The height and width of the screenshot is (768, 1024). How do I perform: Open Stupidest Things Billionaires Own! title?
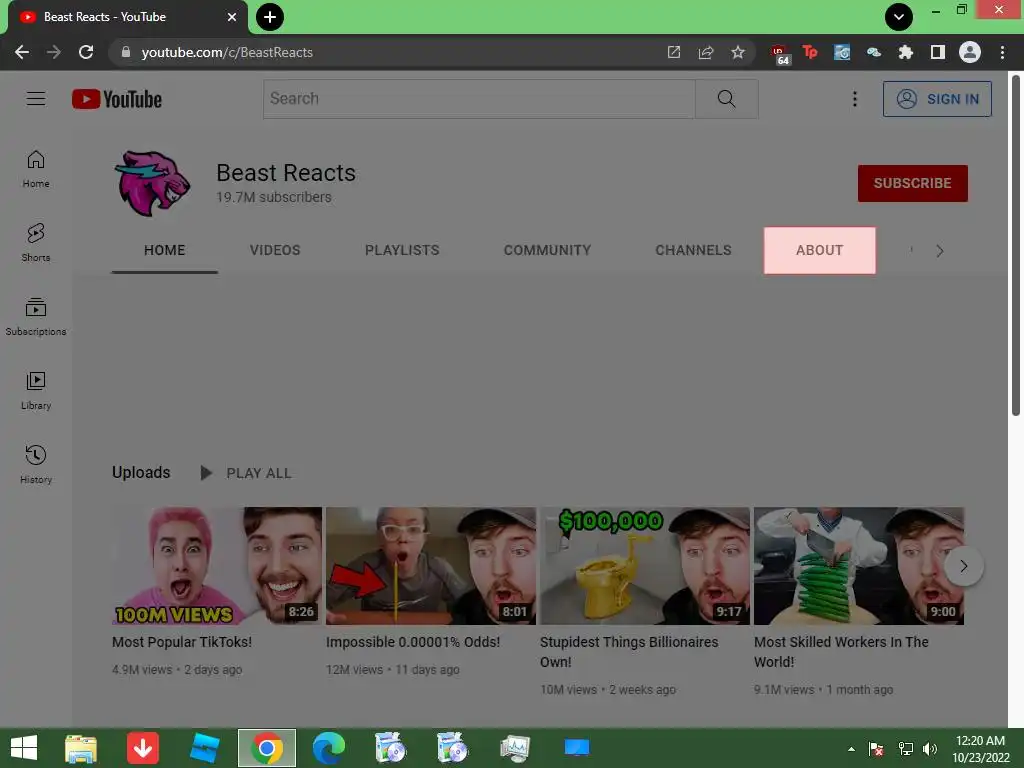629,652
